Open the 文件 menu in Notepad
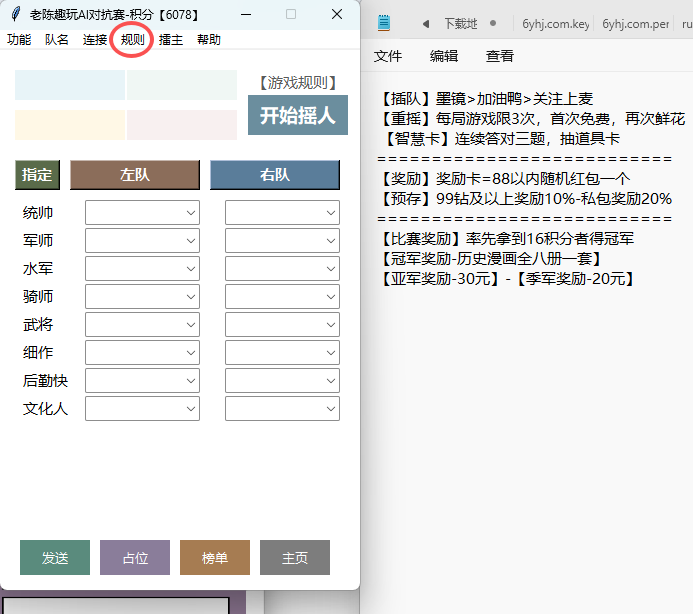This screenshot has height=614, width=693. tap(388, 56)
